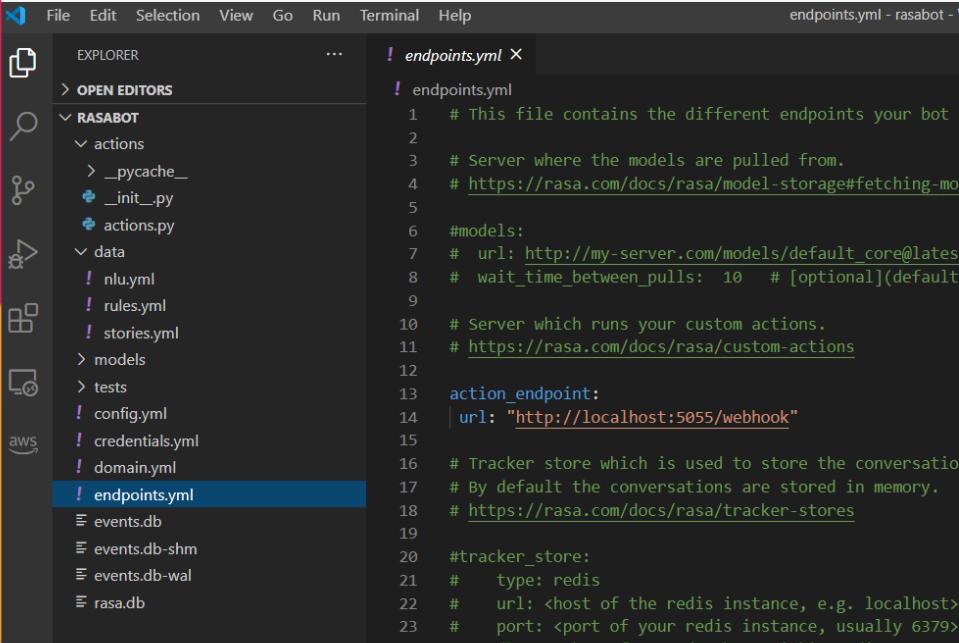
Task: Click Python icon of __init__.py file
Action: coord(89,197)
